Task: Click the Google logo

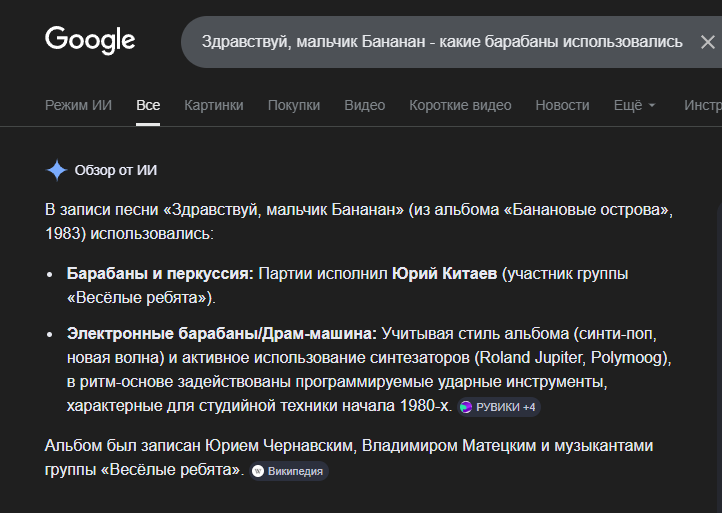Action: click(x=90, y=40)
